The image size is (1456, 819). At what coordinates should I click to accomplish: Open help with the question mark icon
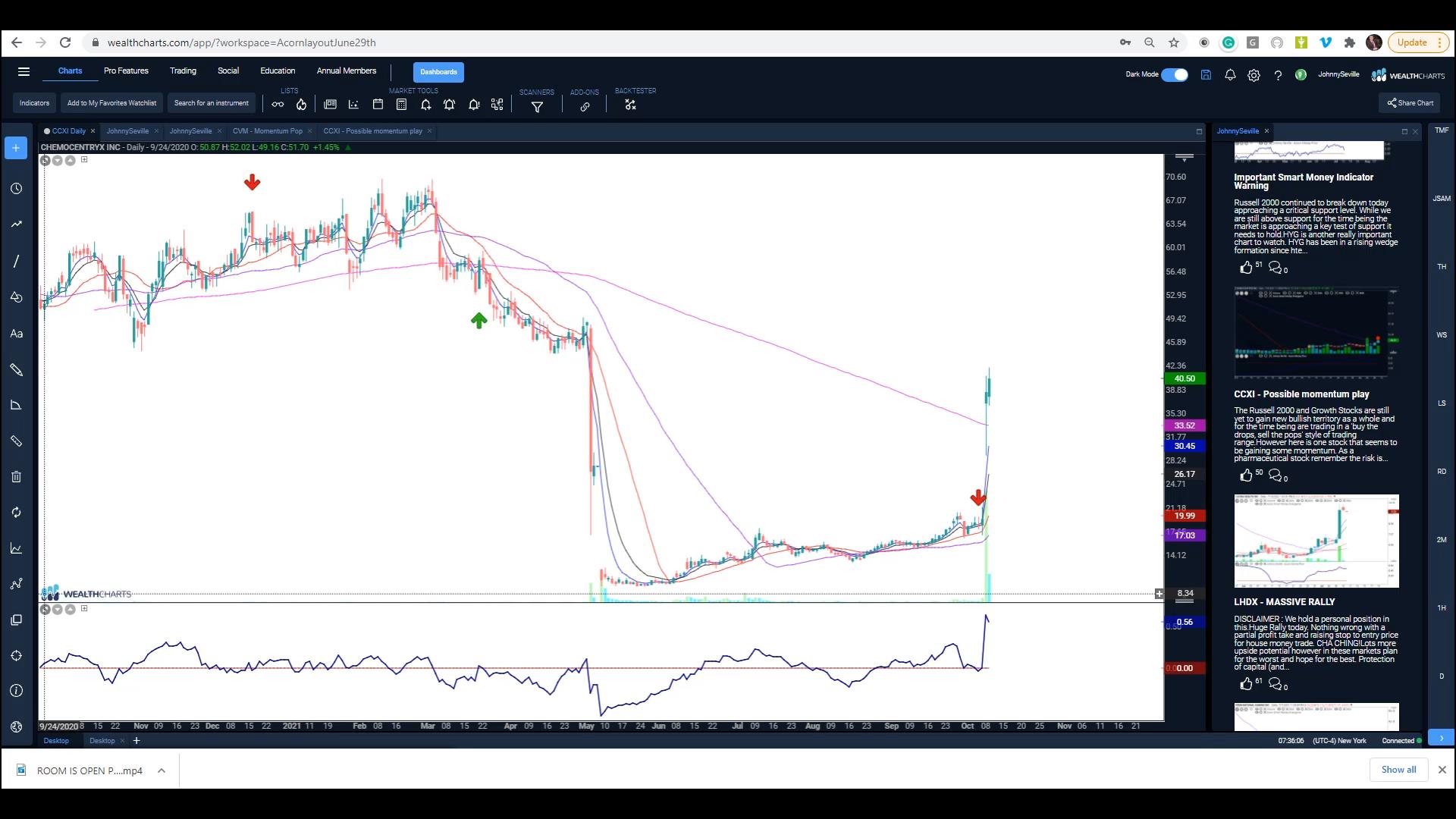click(x=1278, y=75)
